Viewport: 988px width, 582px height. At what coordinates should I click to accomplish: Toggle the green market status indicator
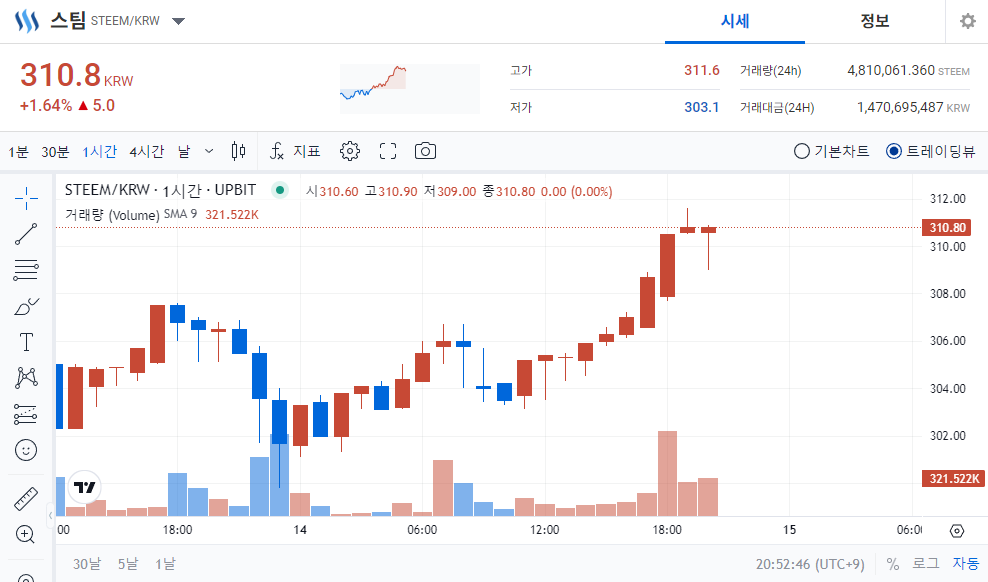(280, 190)
